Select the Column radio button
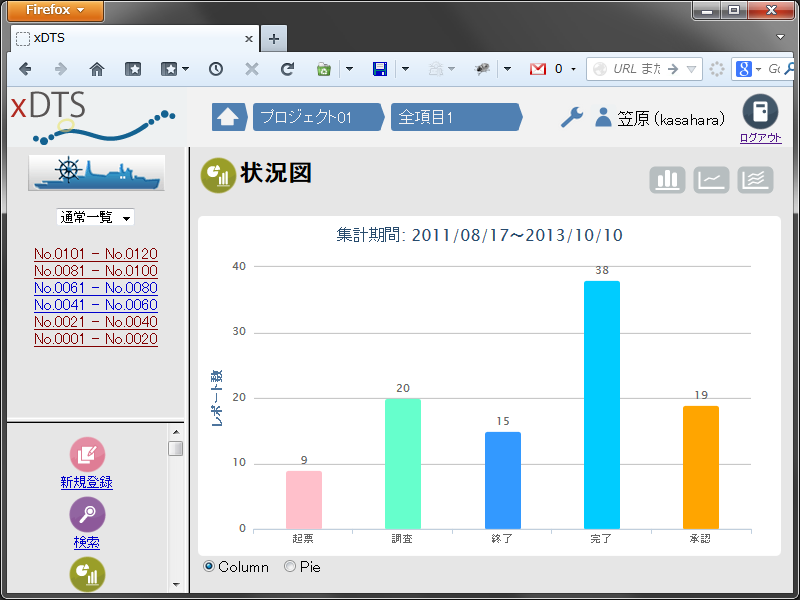800x600 pixels. click(209, 566)
